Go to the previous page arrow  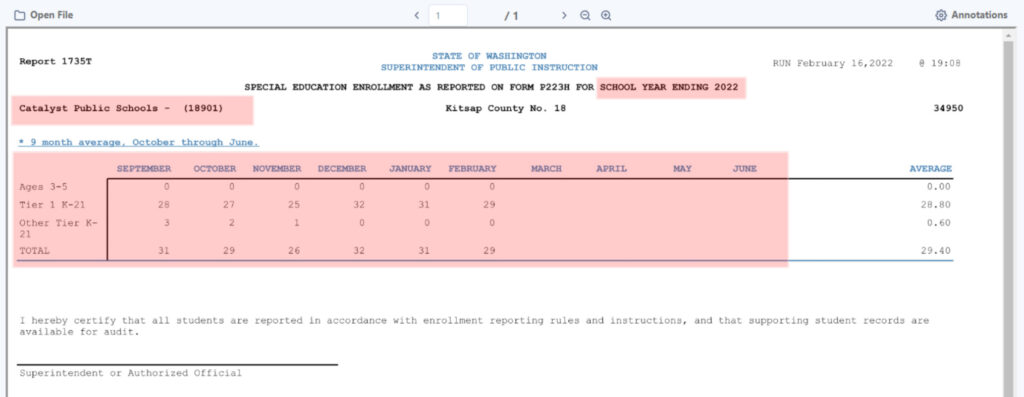tap(417, 15)
